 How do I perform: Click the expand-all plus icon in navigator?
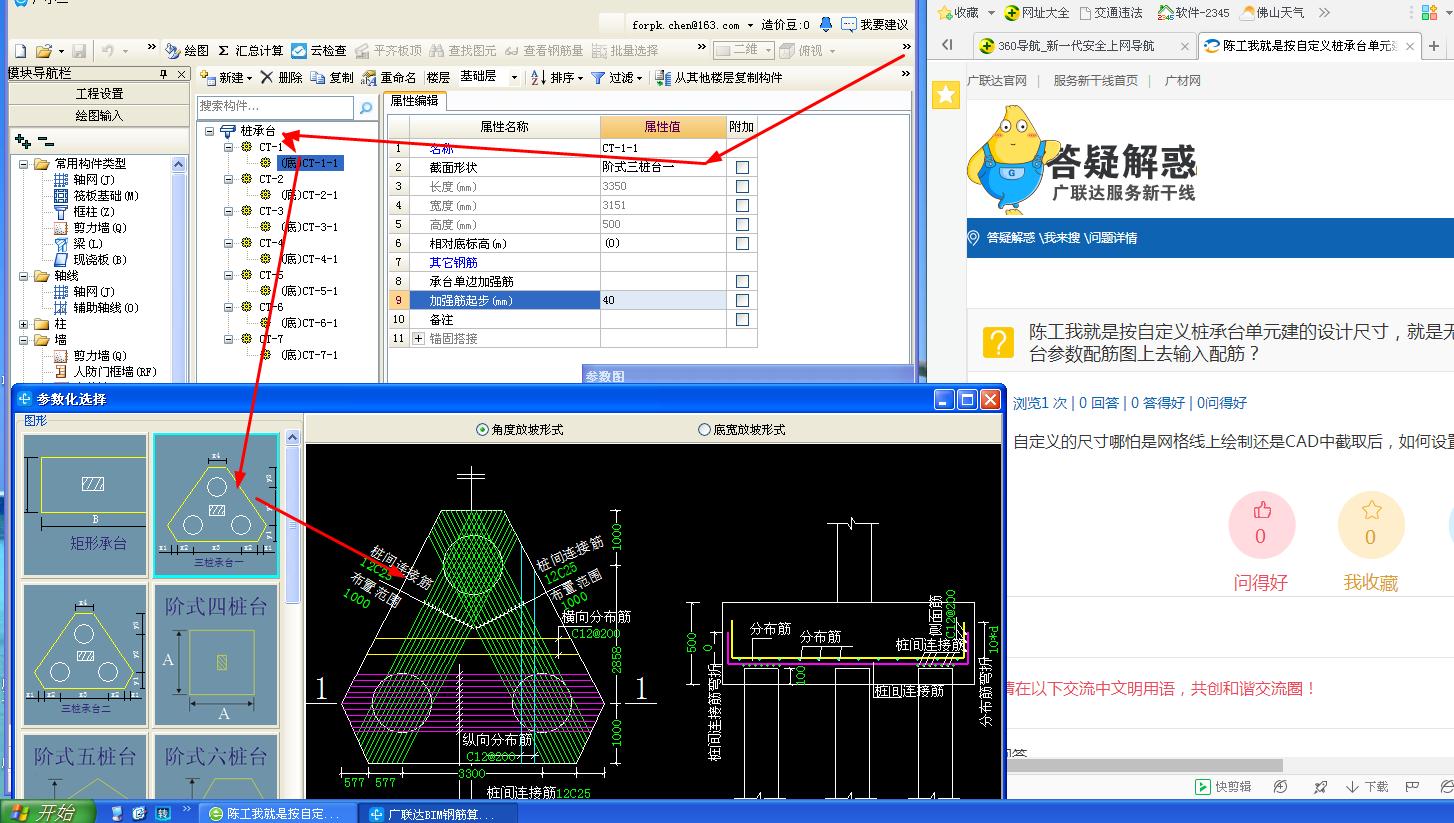[x=23, y=142]
